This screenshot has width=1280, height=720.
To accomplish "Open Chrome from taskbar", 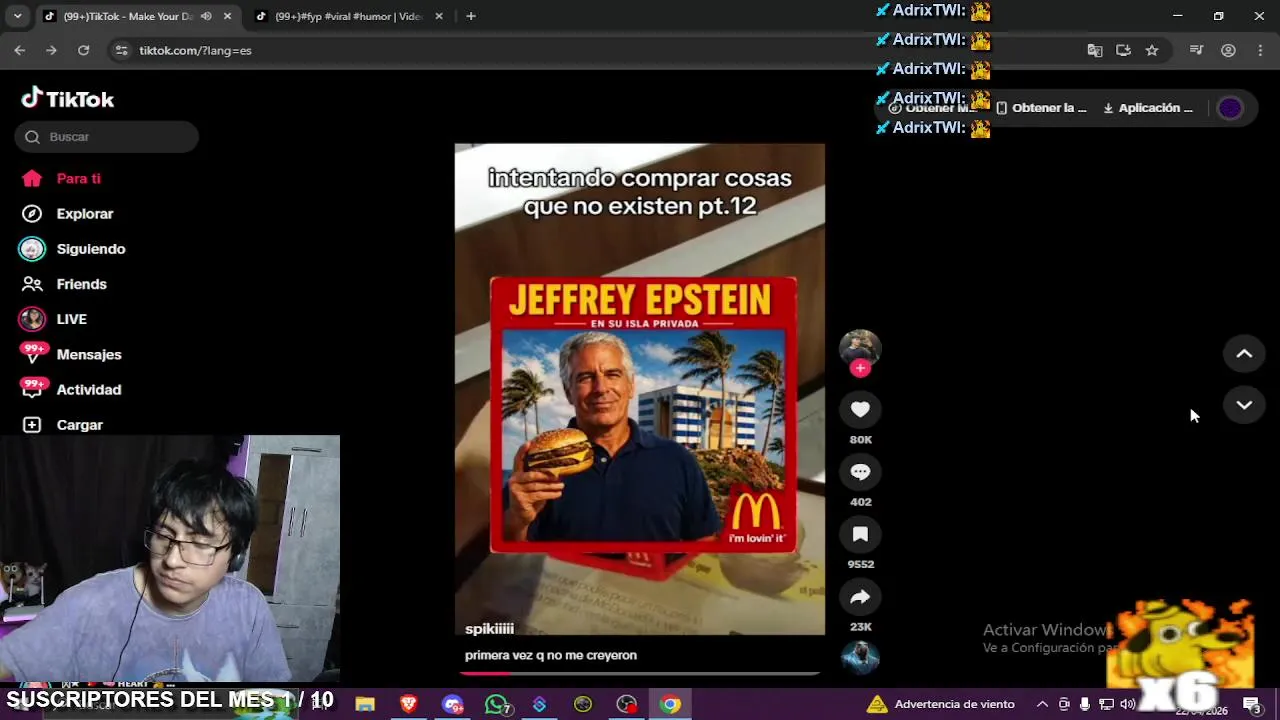I will coord(670,704).
